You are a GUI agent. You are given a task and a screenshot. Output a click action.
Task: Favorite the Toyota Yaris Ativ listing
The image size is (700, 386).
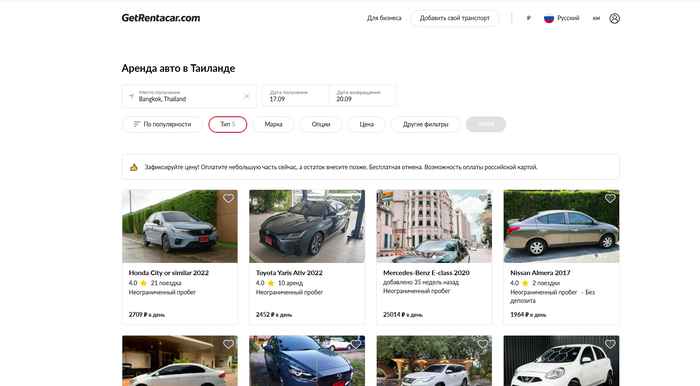tap(355, 198)
